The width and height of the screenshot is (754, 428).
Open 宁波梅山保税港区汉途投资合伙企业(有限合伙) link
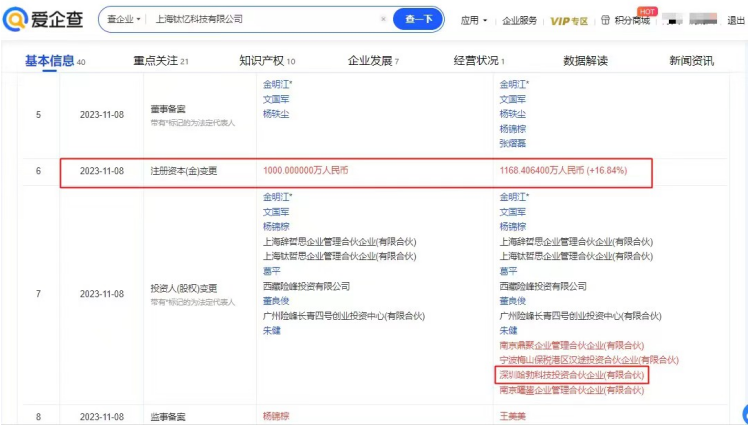click(x=589, y=360)
